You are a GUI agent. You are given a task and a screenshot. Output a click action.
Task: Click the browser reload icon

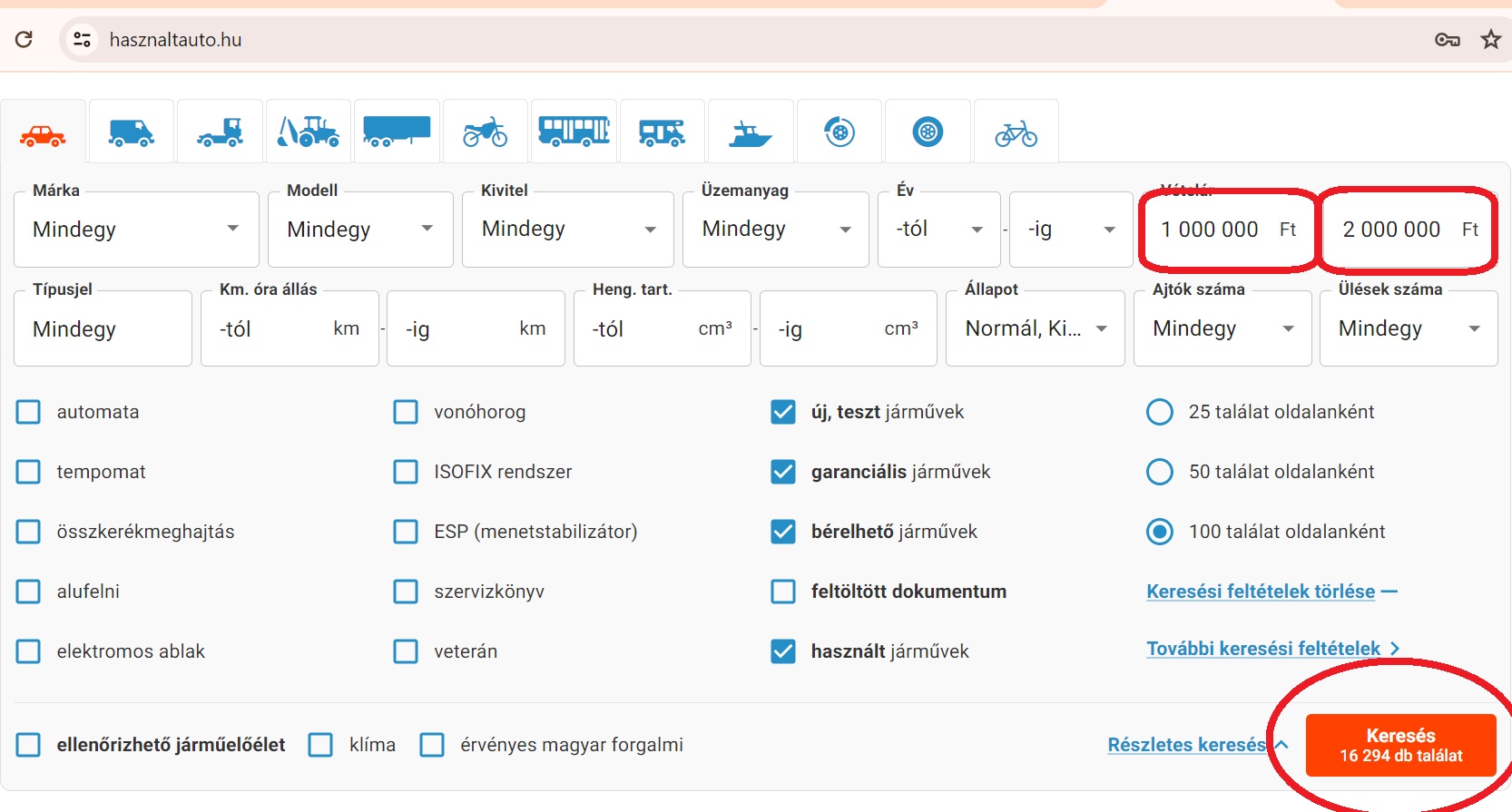[25, 39]
